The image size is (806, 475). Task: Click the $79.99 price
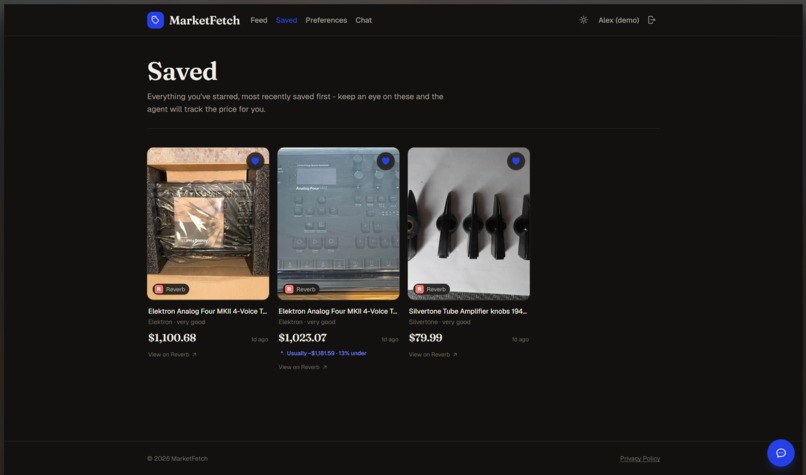point(425,338)
